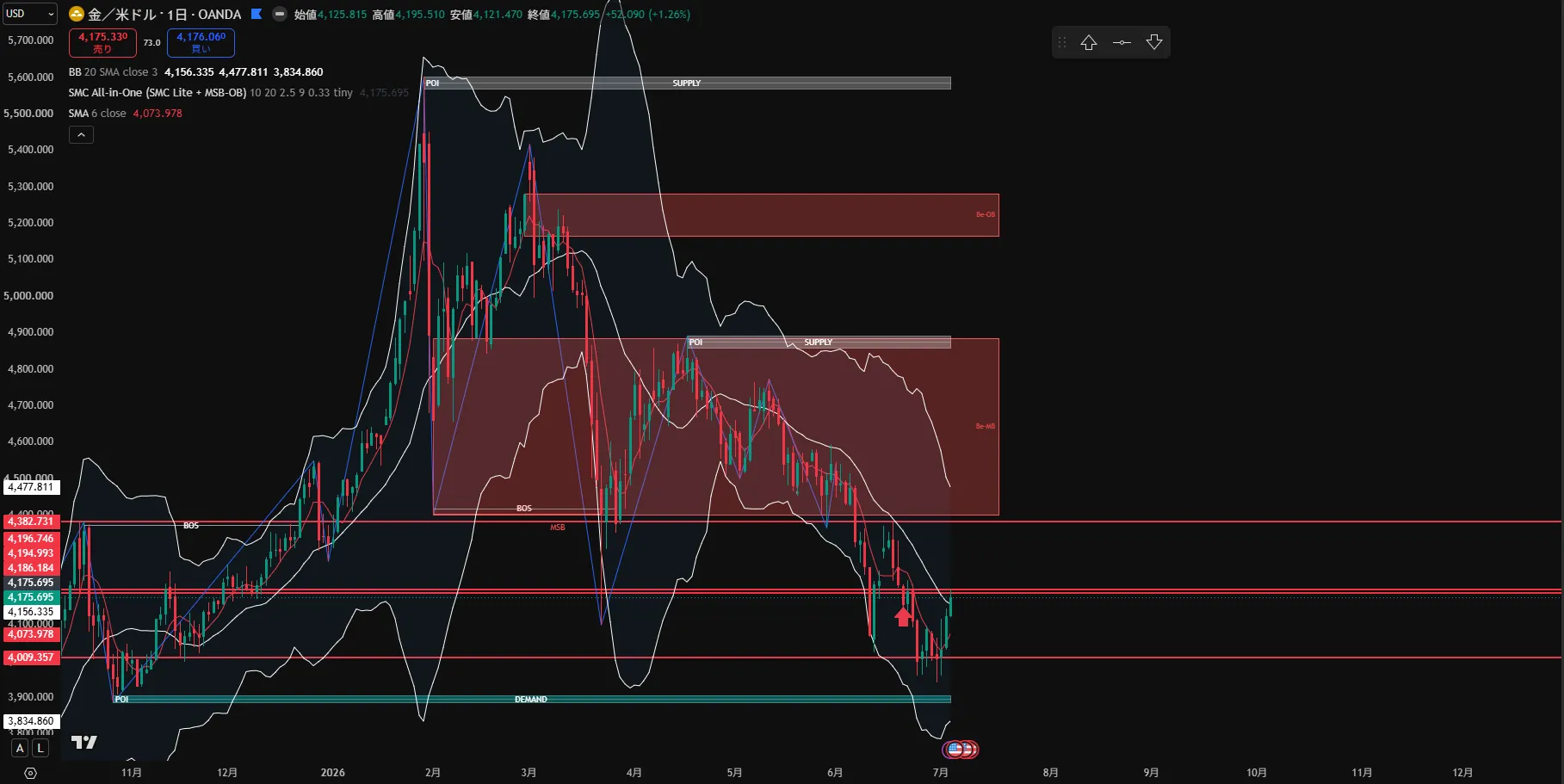
Task: Click the lower SUPPLY zone label
Action: (819, 343)
